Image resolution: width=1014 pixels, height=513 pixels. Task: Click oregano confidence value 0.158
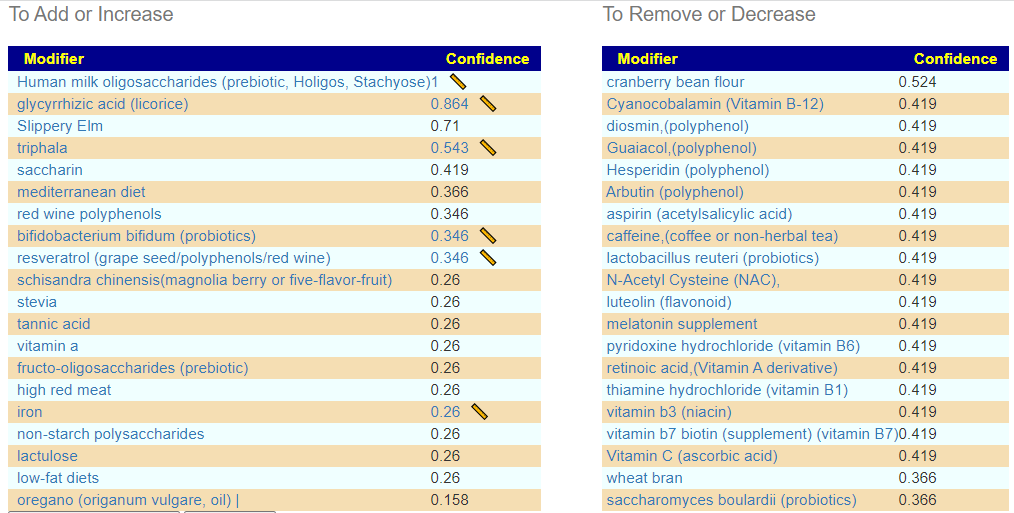point(449,500)
